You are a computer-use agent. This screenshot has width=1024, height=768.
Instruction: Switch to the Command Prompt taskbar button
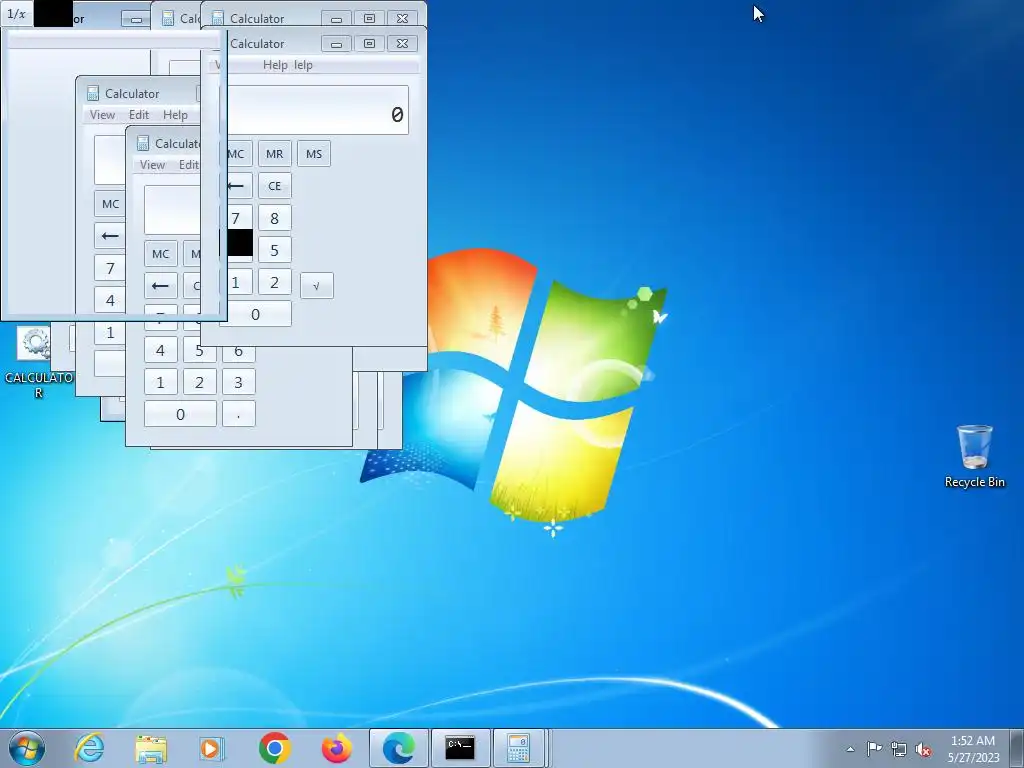460,748
